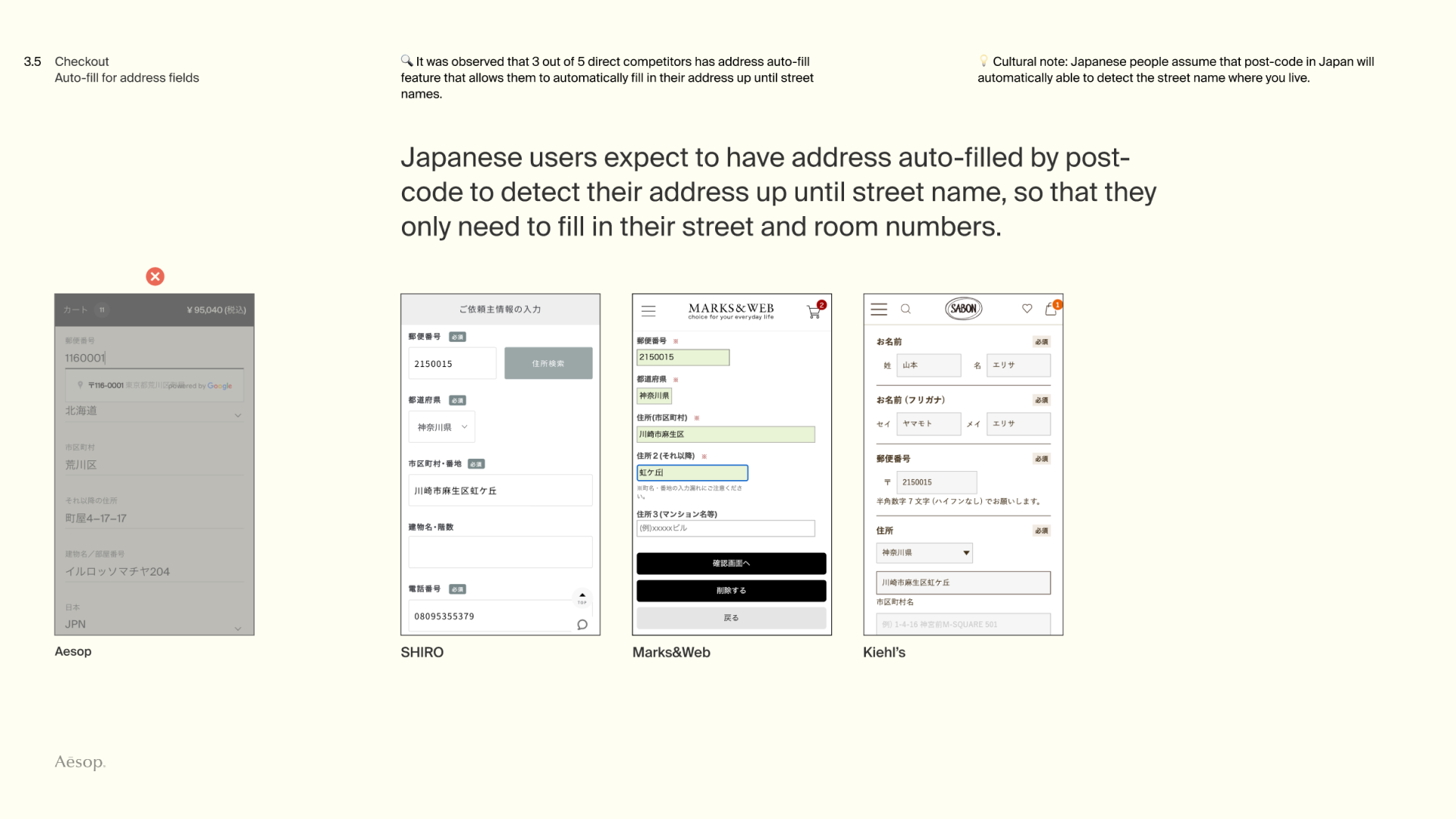Open the SABON hamburger menu icon
Viewport: 1456px width, 819px height.
[879, 309]
